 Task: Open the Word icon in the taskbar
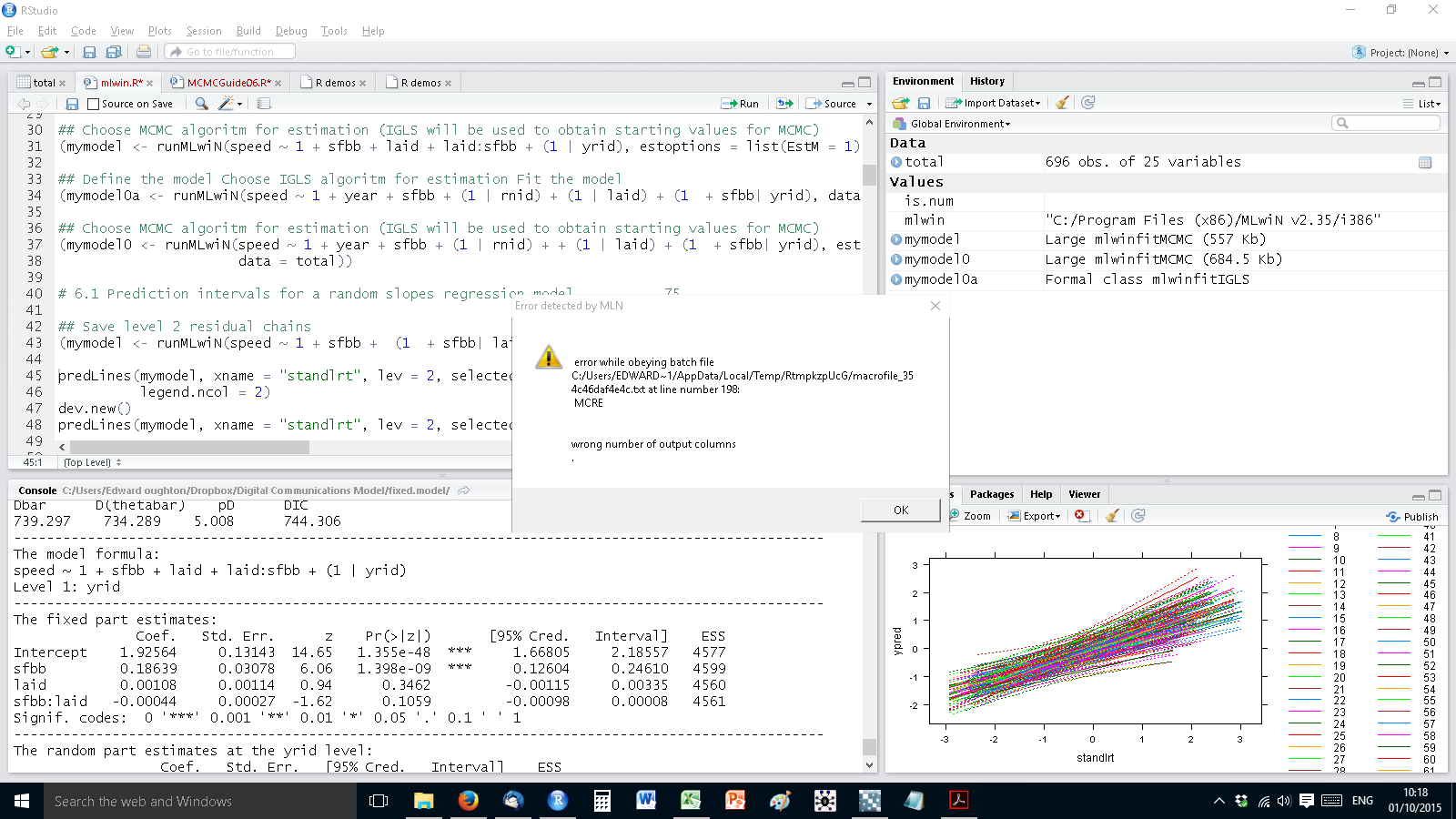646,801
